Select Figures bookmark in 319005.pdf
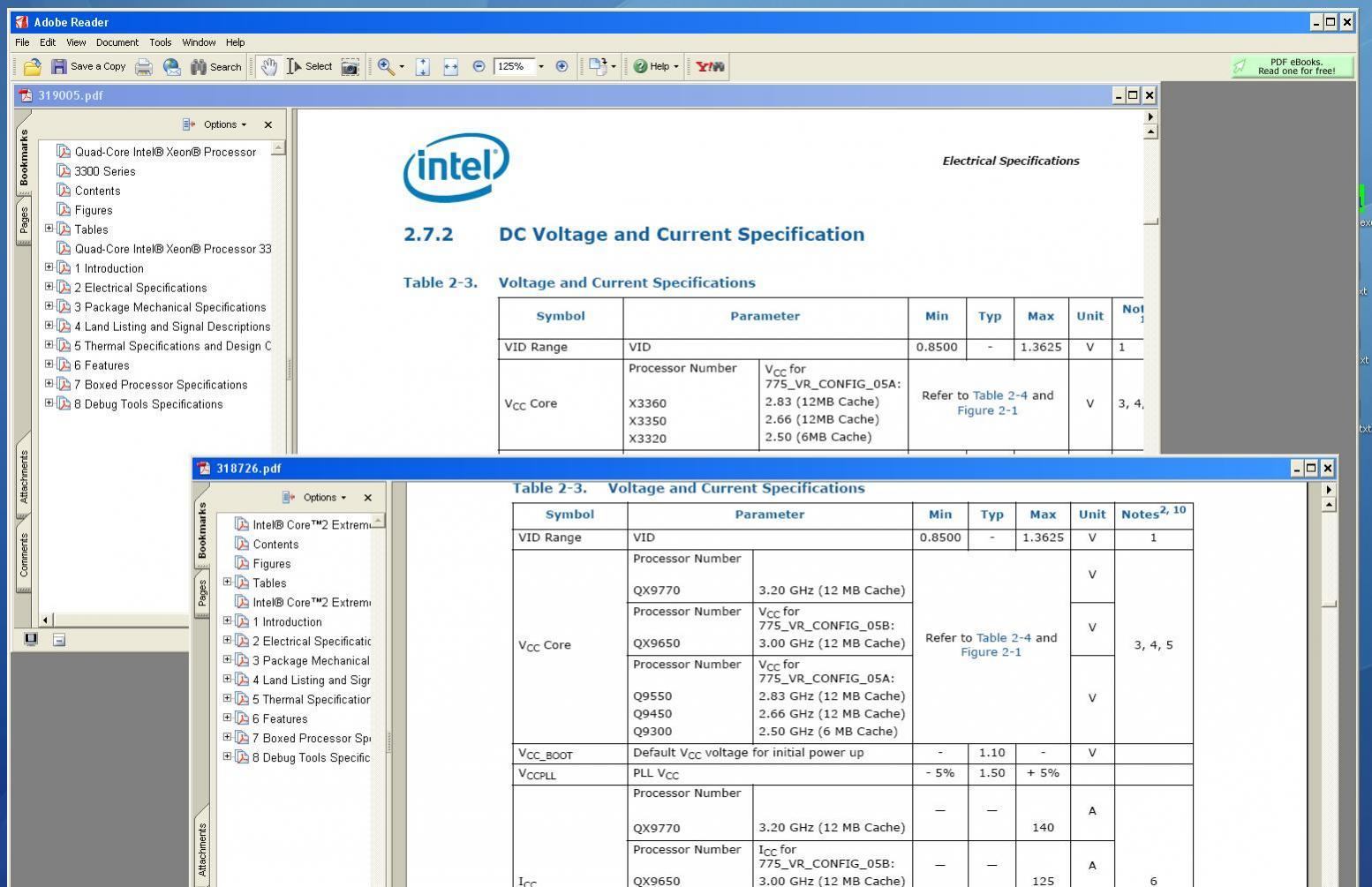Screen dimensions: 1372x887 click(94, 210)
